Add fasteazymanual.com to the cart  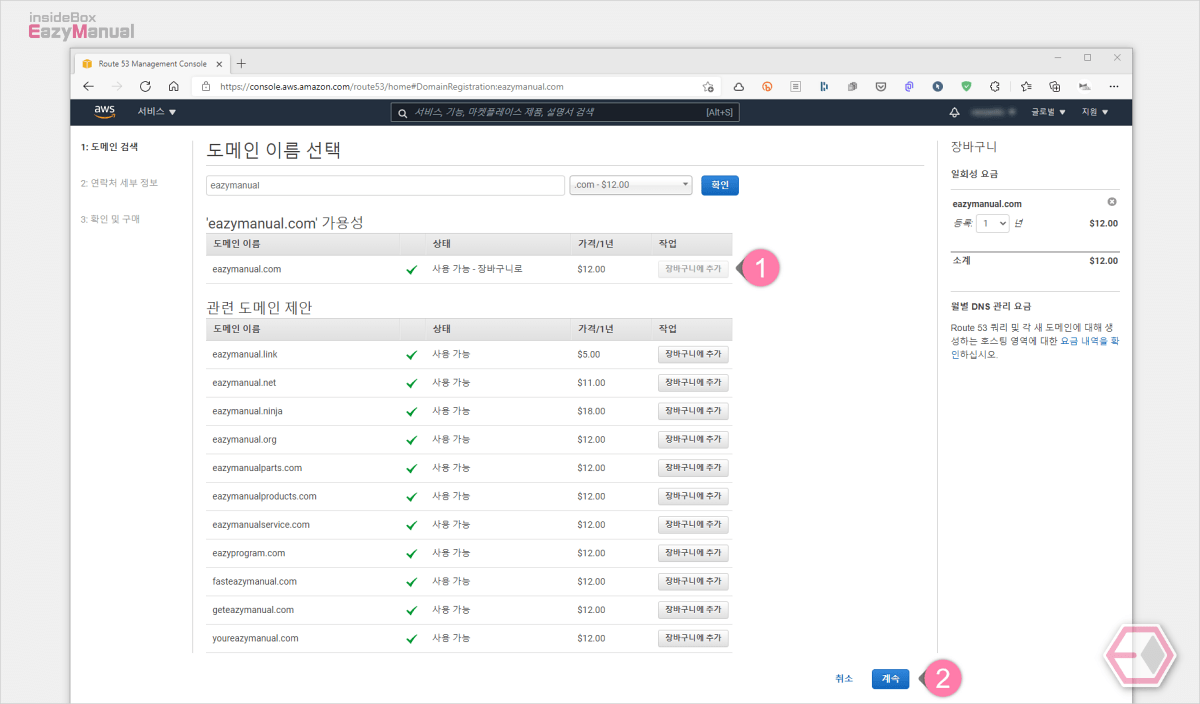click(693, 582)
